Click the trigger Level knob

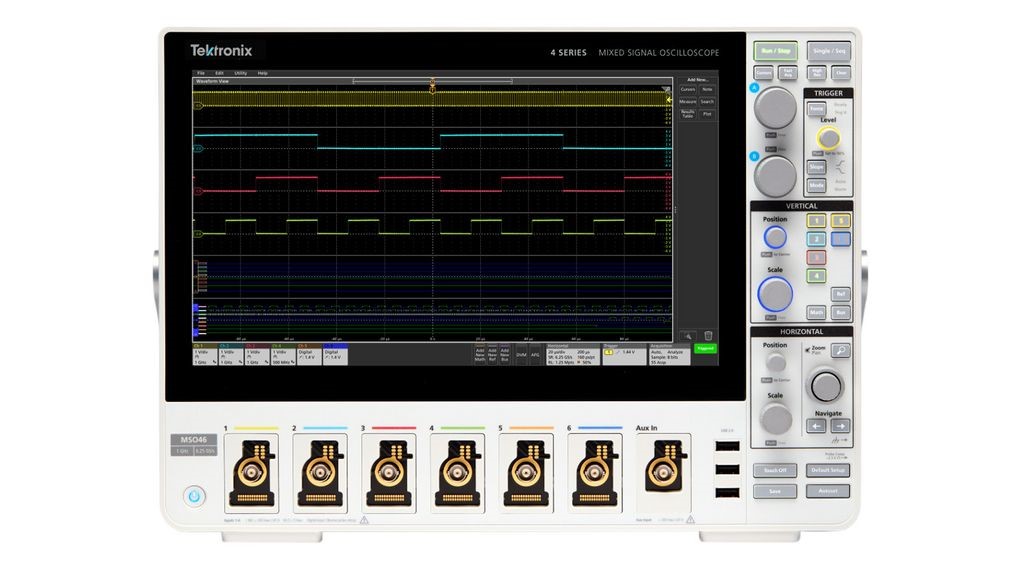pos(828,138)
